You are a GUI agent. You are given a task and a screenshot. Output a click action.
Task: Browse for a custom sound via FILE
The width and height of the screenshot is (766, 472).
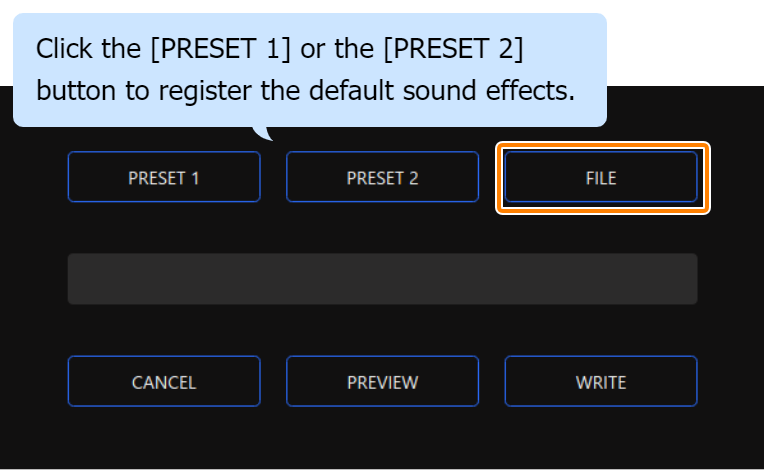(x=601, y=178)
